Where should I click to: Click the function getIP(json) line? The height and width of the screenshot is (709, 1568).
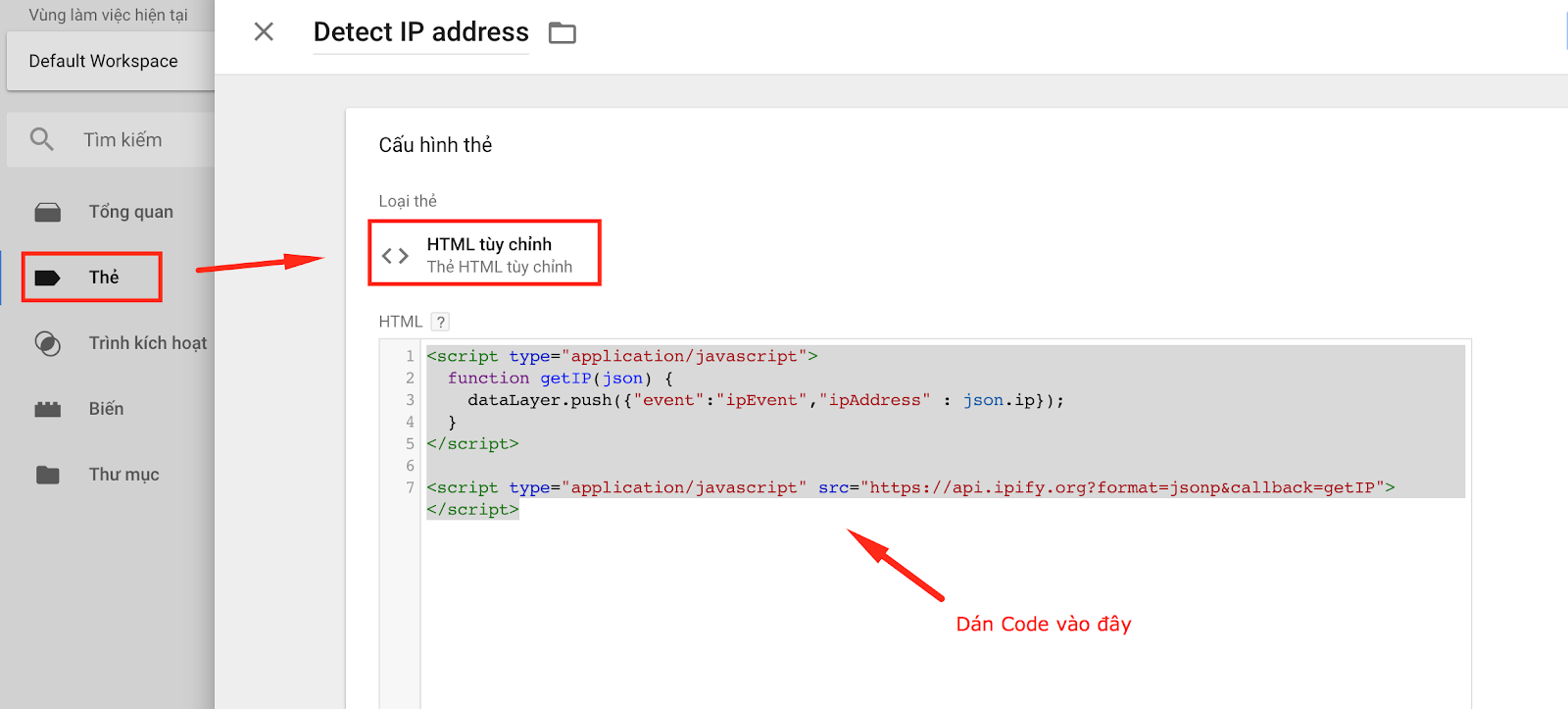(561, 379)
